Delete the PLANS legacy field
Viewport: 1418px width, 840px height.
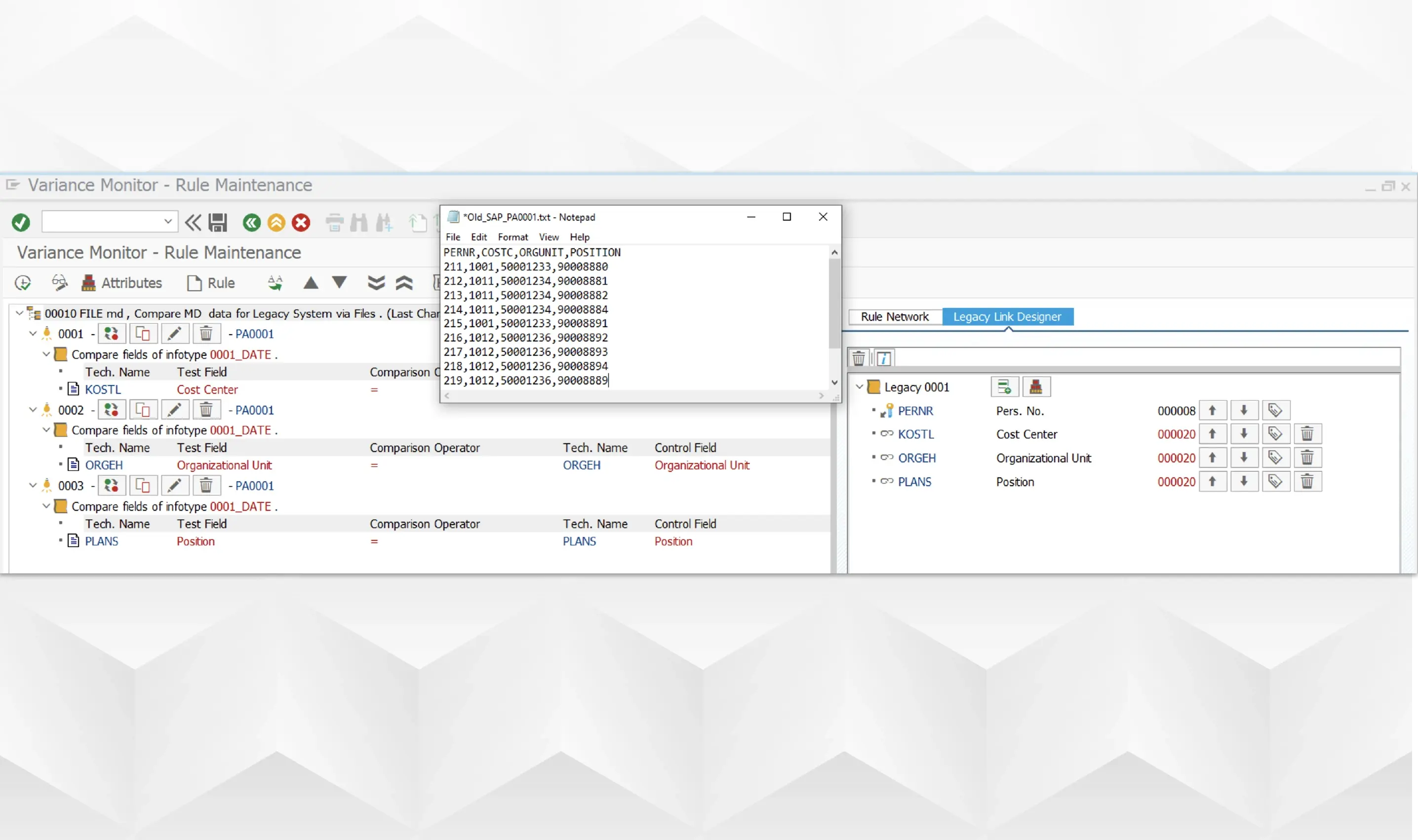pos(1307,482)
